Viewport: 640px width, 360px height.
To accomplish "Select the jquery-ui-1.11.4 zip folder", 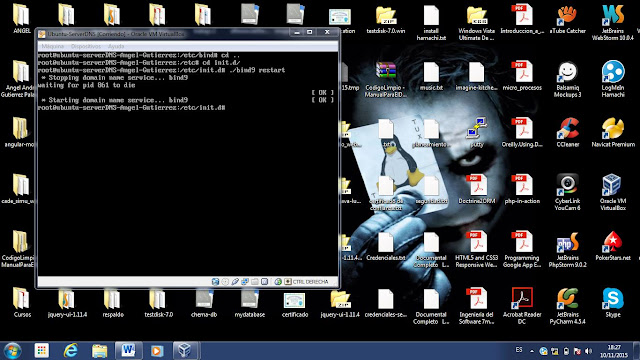I will point(340,303).
